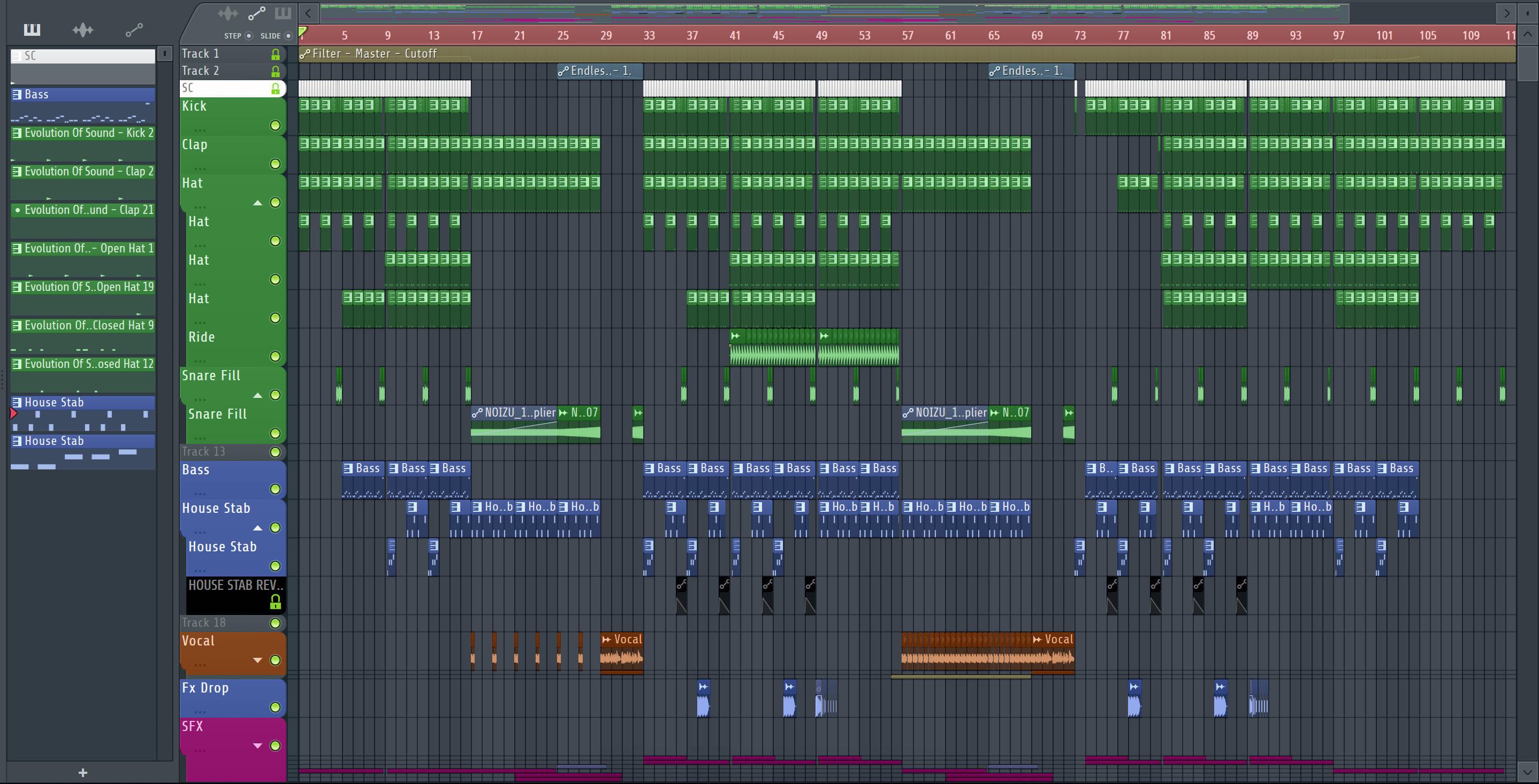Image resolution: width=1539 pixels, height=784 pixels.
Task: Mute the Vocal group track
Action: point(276,660)
